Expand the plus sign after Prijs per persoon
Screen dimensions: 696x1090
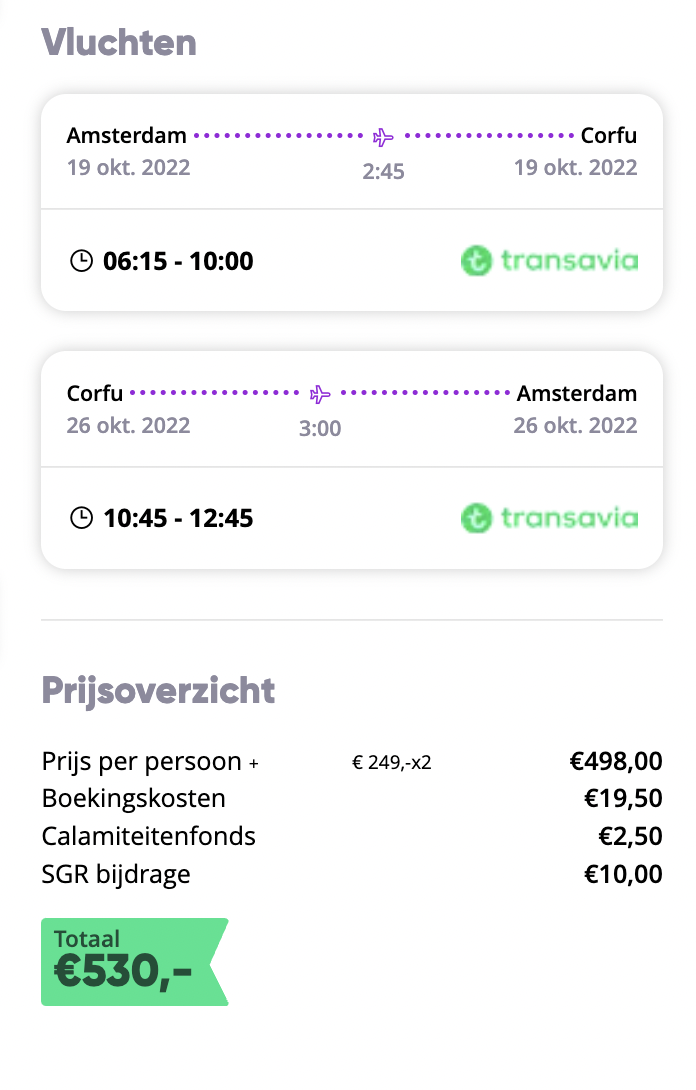click(x=254, y=763)
